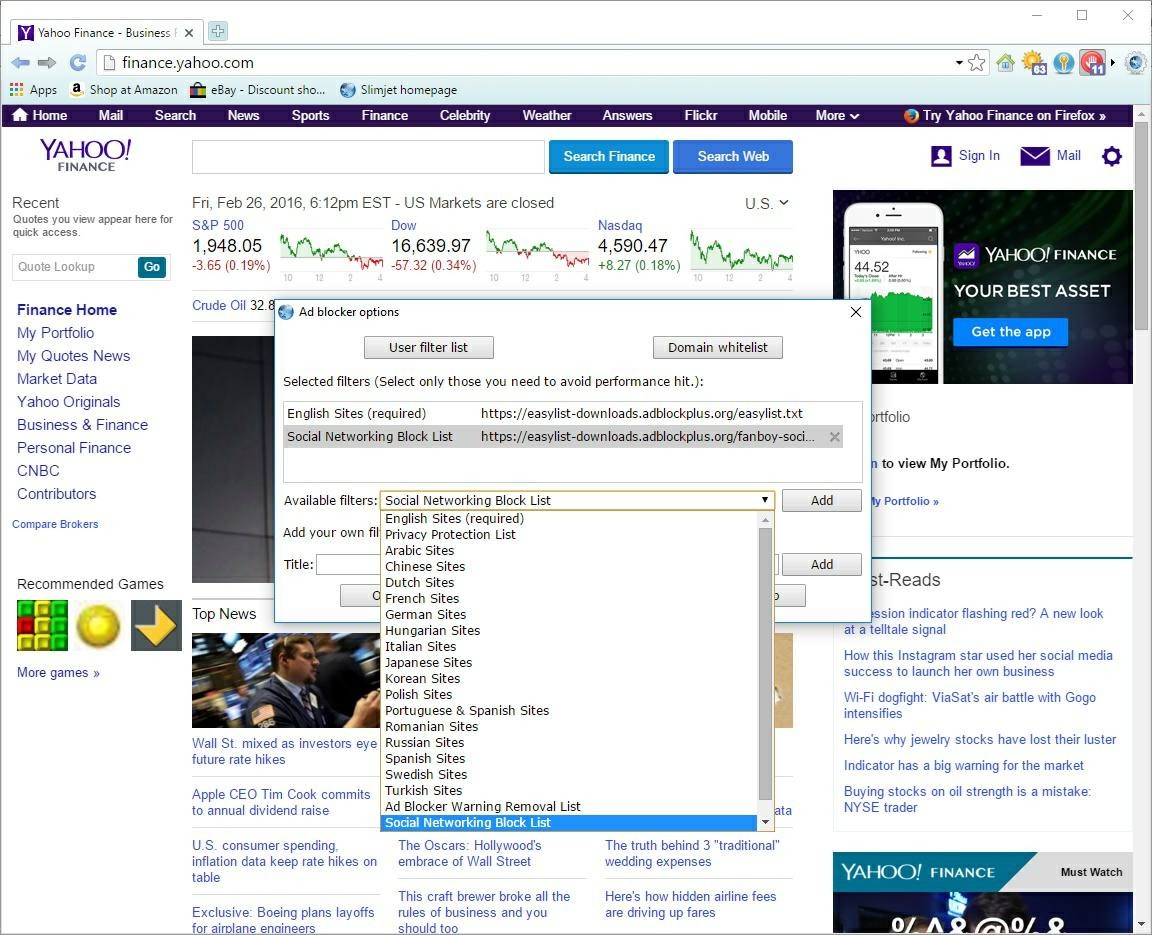Viewport: 1152px width, 935px height.
Task: Click the ad blocker hand icon in toolbar
Action: 1092,63
